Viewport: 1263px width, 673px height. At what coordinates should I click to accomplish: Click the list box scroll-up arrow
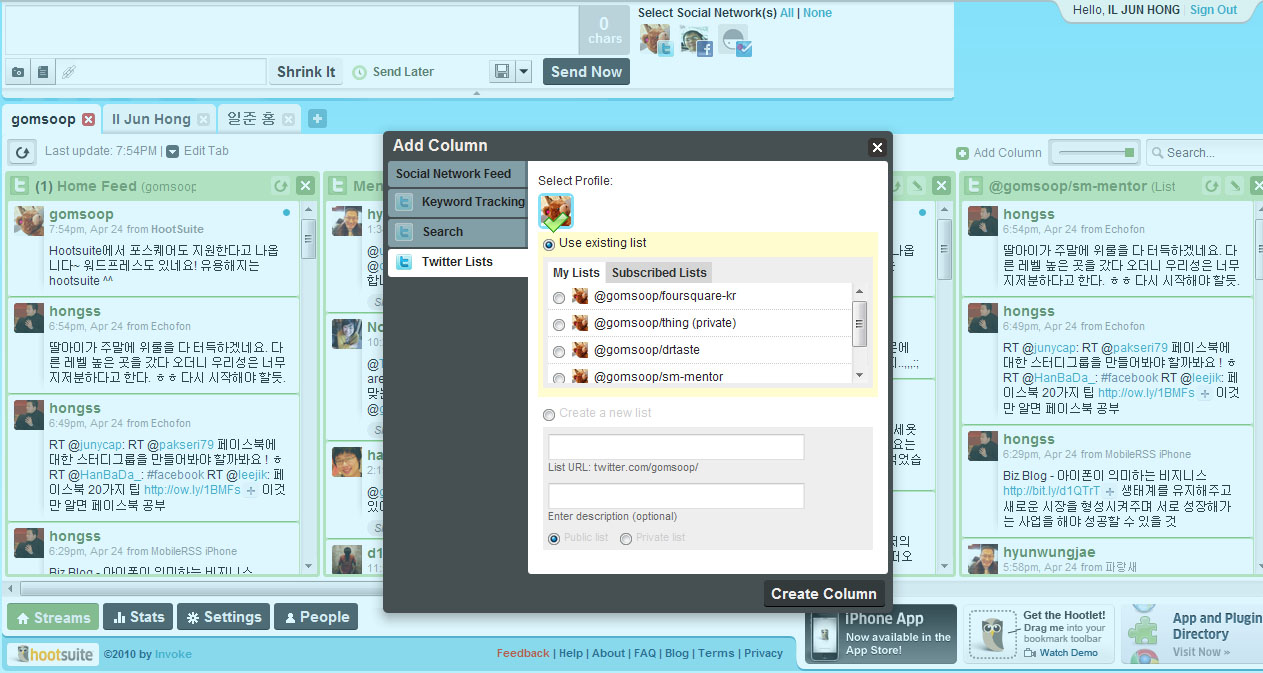tap(859, 292)
